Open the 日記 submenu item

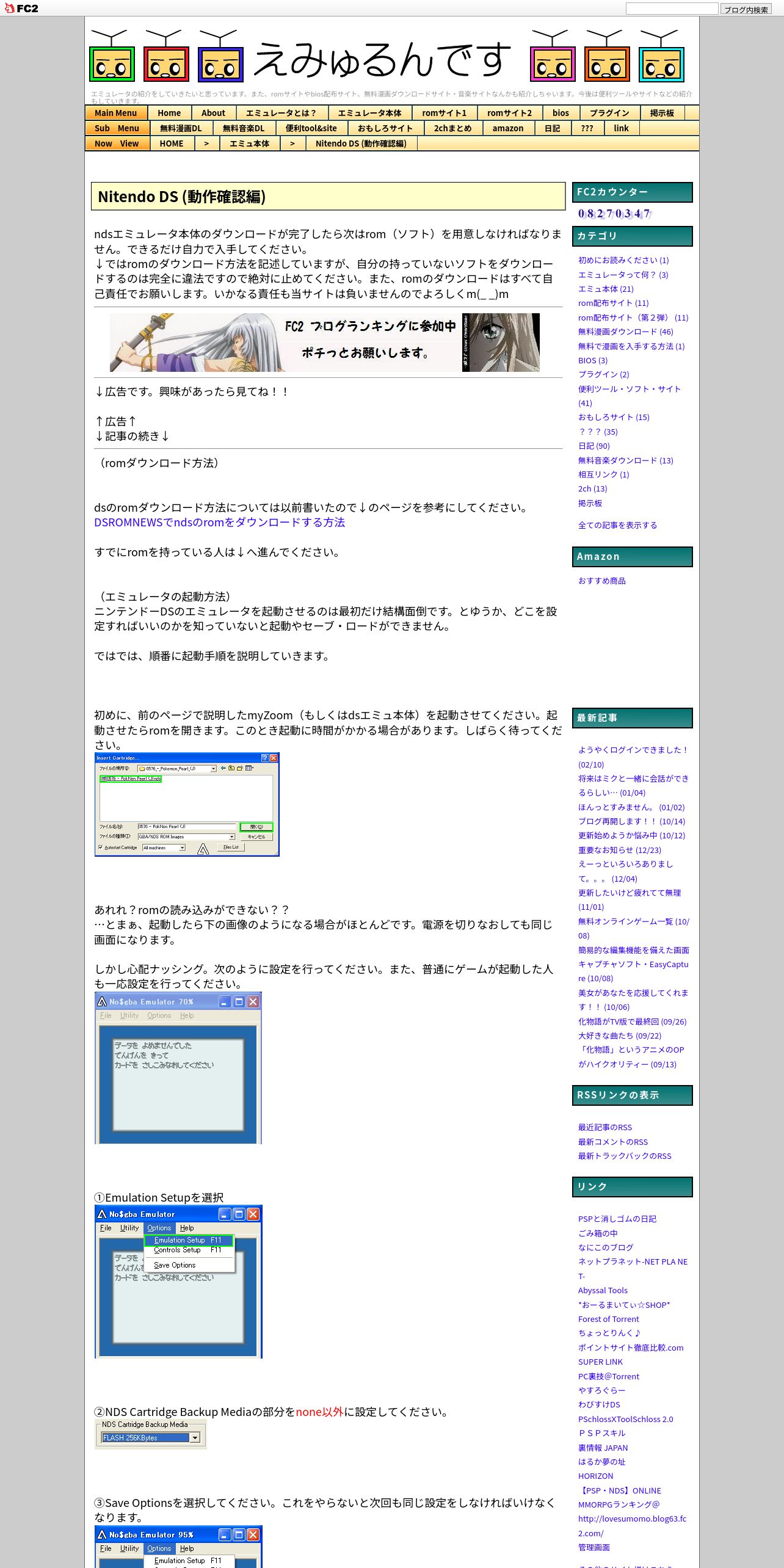pos(553,128)
